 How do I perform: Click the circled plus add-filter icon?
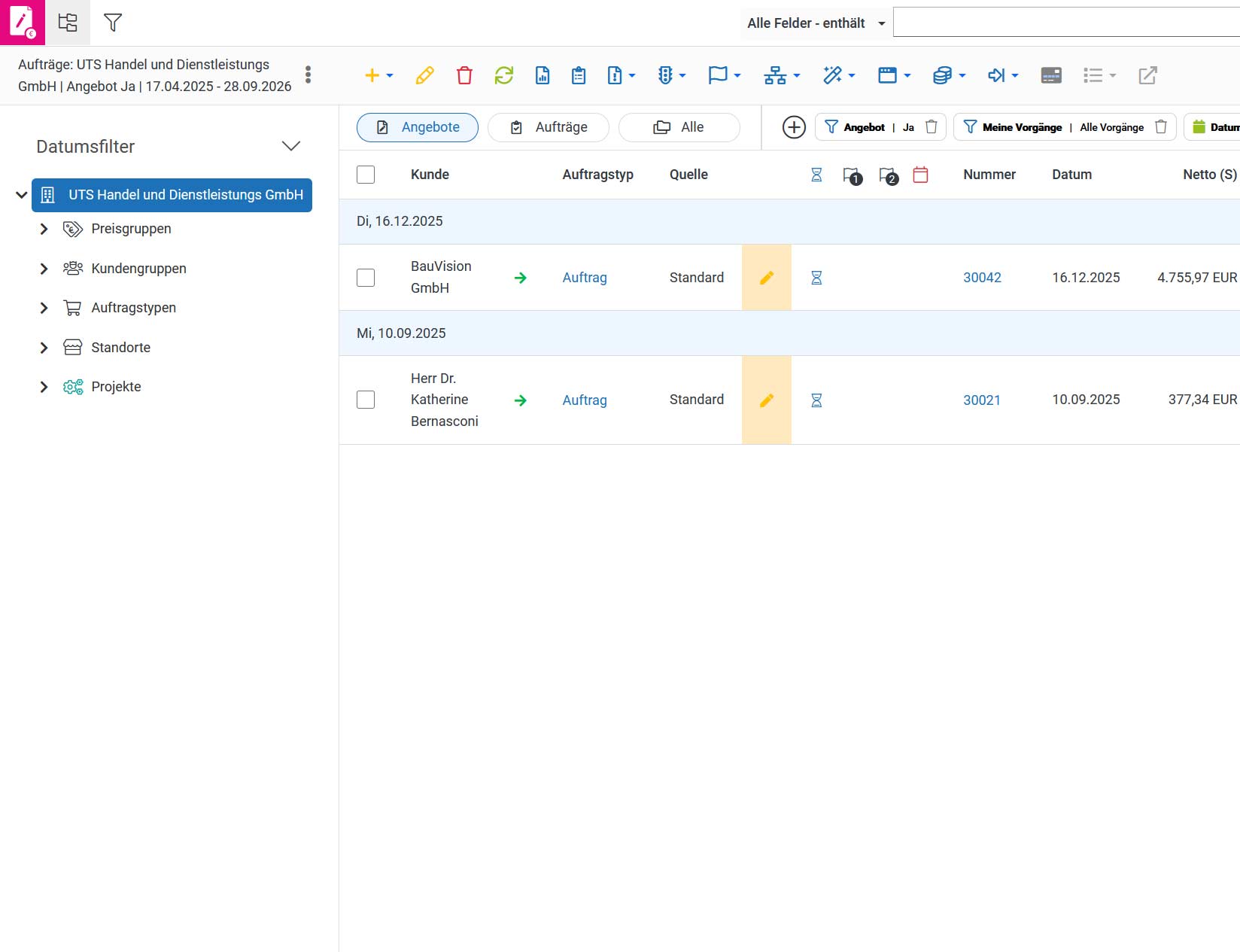coord(794,127)
